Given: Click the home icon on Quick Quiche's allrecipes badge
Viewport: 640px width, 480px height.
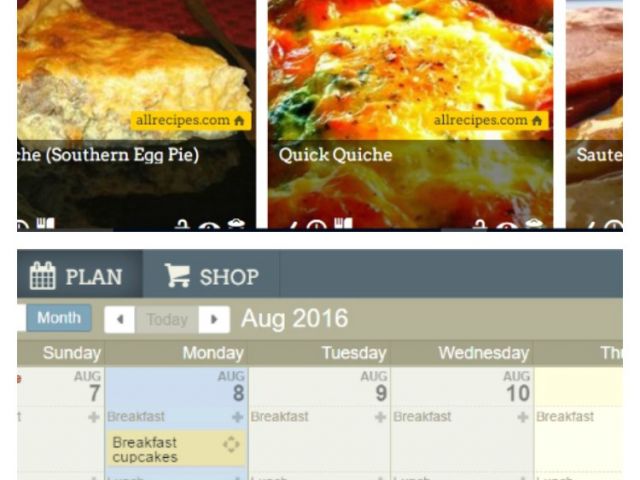Looking at the screenshot, I should click(x=537, y=120).
